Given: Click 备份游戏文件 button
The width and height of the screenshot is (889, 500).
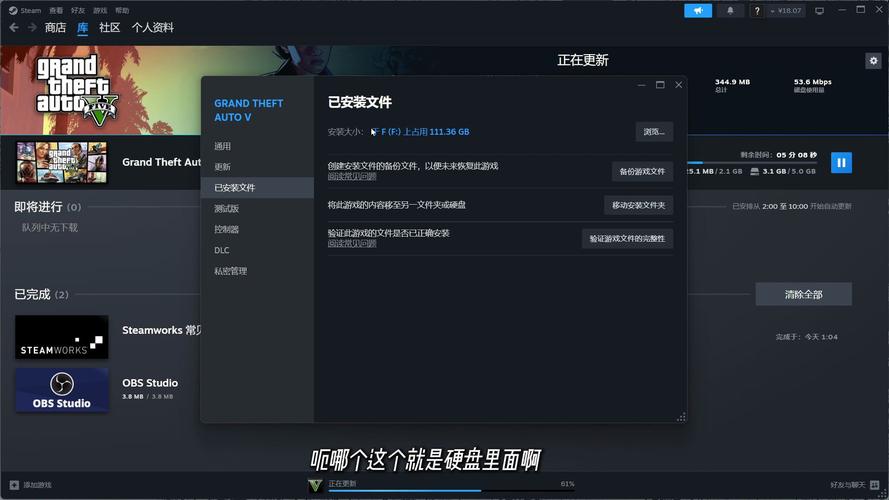Looking at the screenshot, I should (642, 172).
